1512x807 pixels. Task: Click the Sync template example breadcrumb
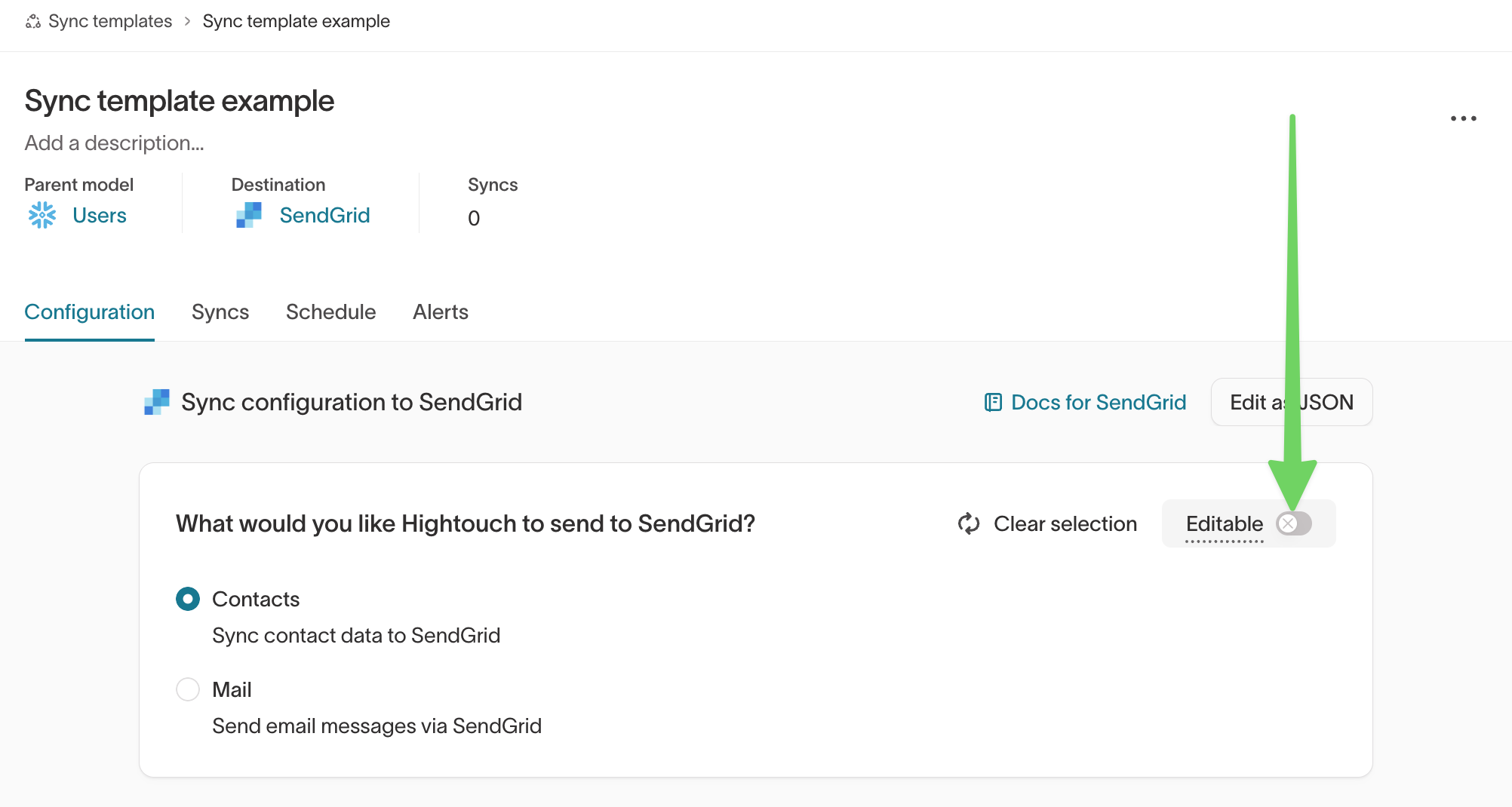click(296, 21)
